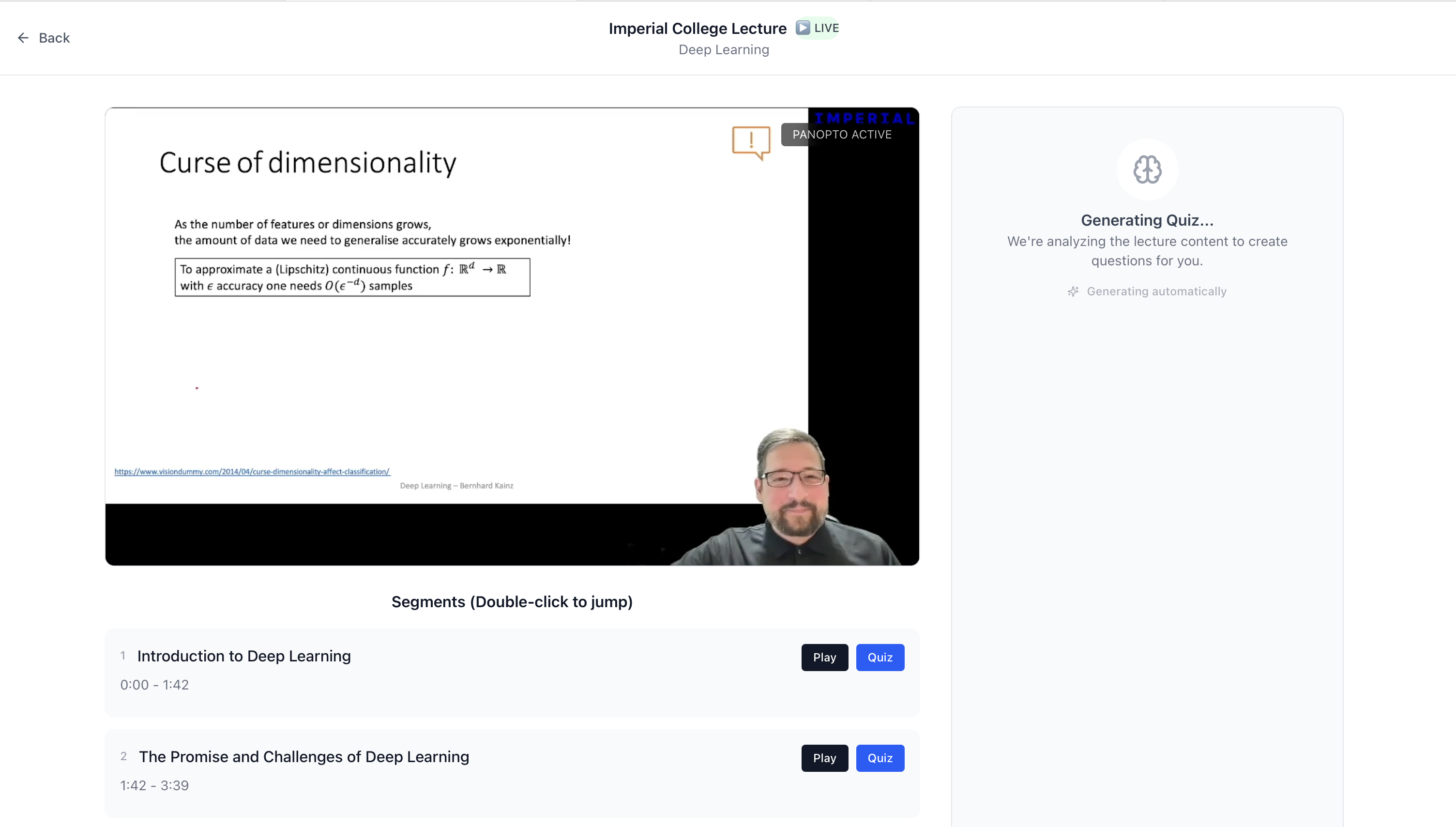
Task: Open quiz for Promise and Challenges segment
Action: click(880, 758)
